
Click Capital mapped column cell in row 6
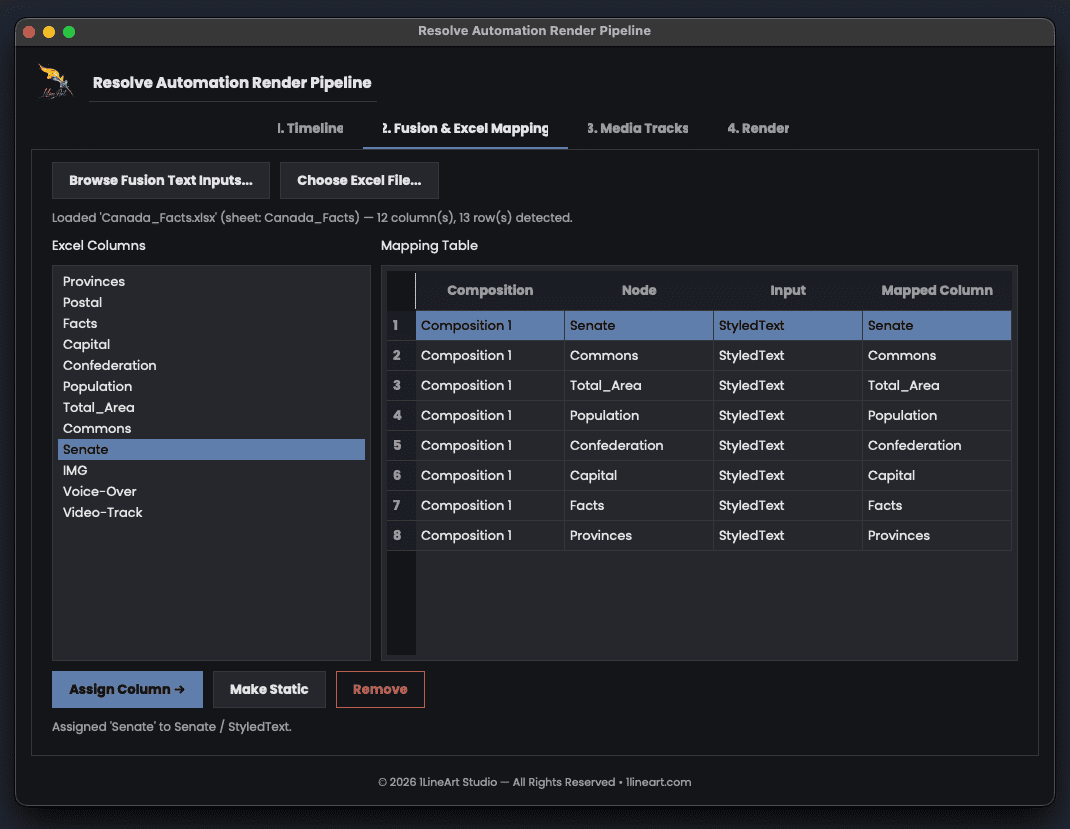pyautogui.click(x=937, y=476)
